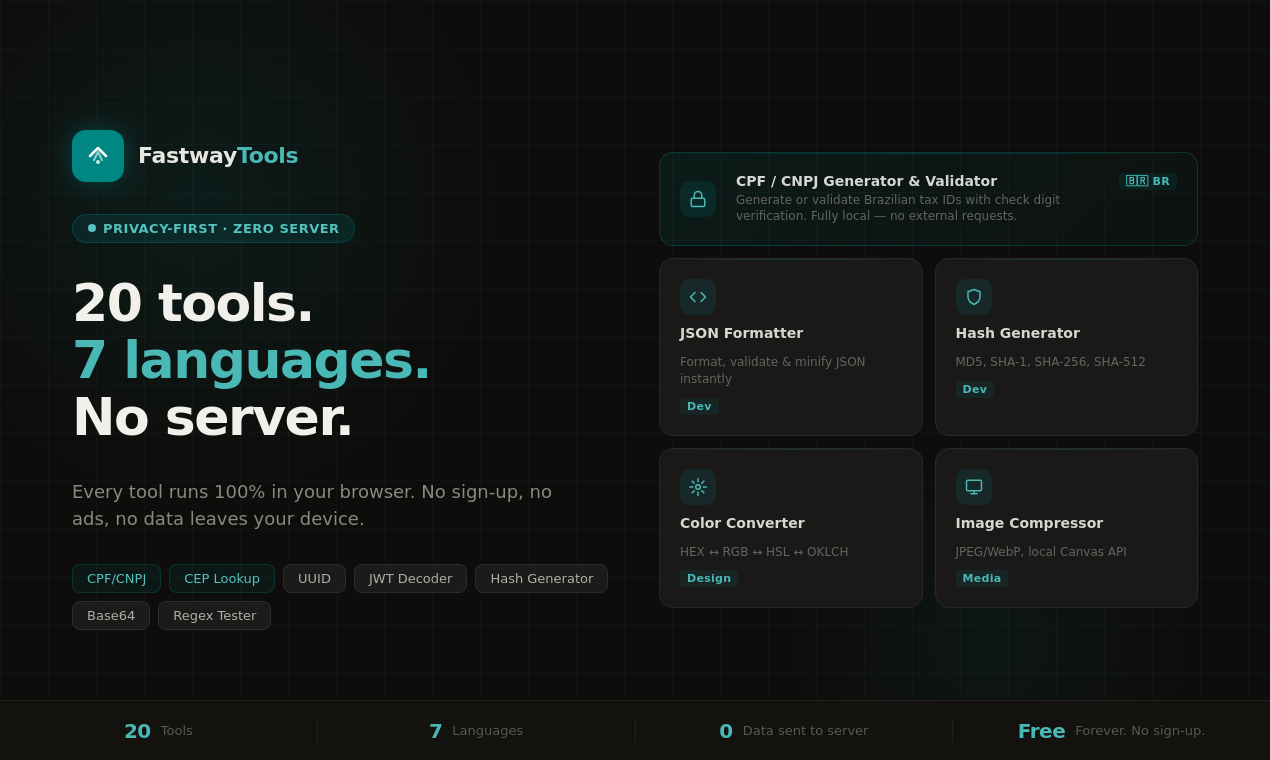Click 'Format, validate & minify JSON instantly' text
Screen dimensions: 1270x760
[773, 370]
